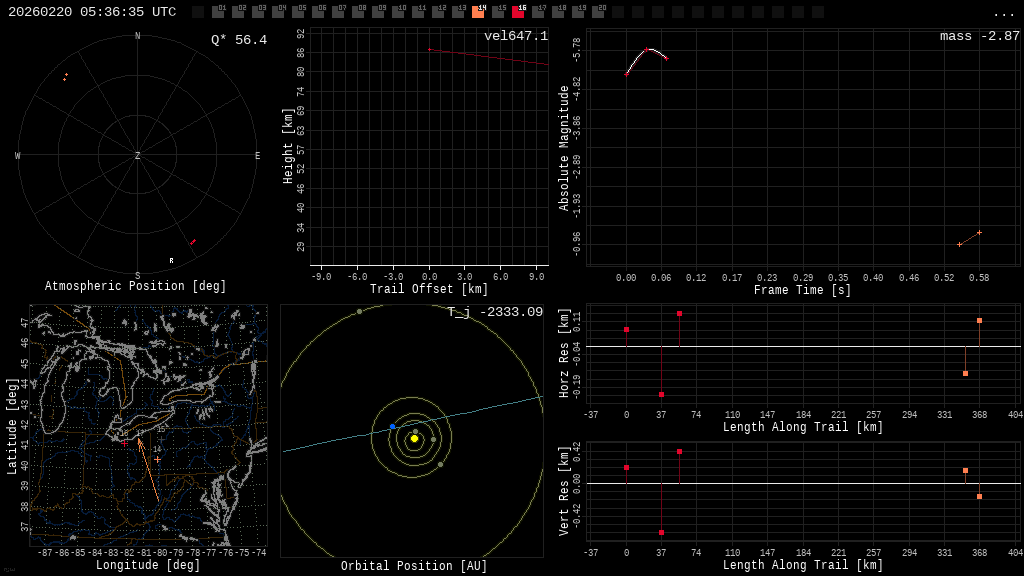Select station box 01 in top bar
This screenshot has height=576, width=1024.
pos(219,12)
